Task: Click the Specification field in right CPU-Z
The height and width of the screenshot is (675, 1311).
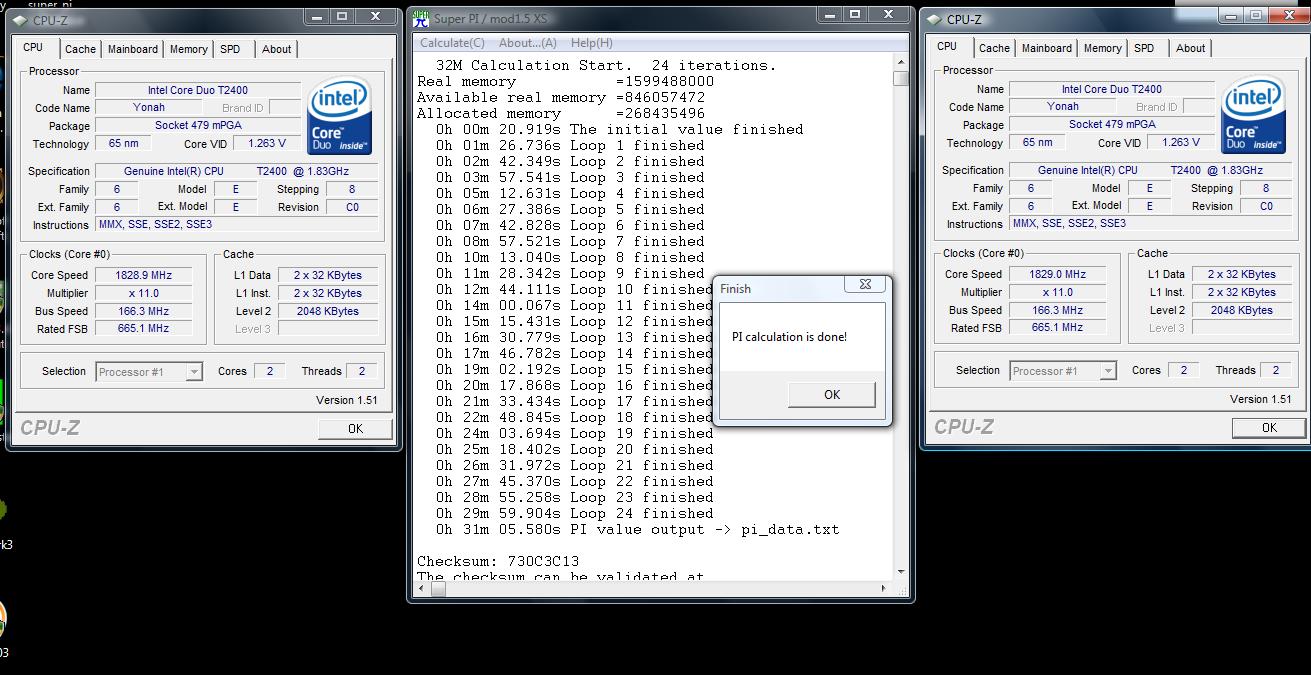Action: 1150,170
